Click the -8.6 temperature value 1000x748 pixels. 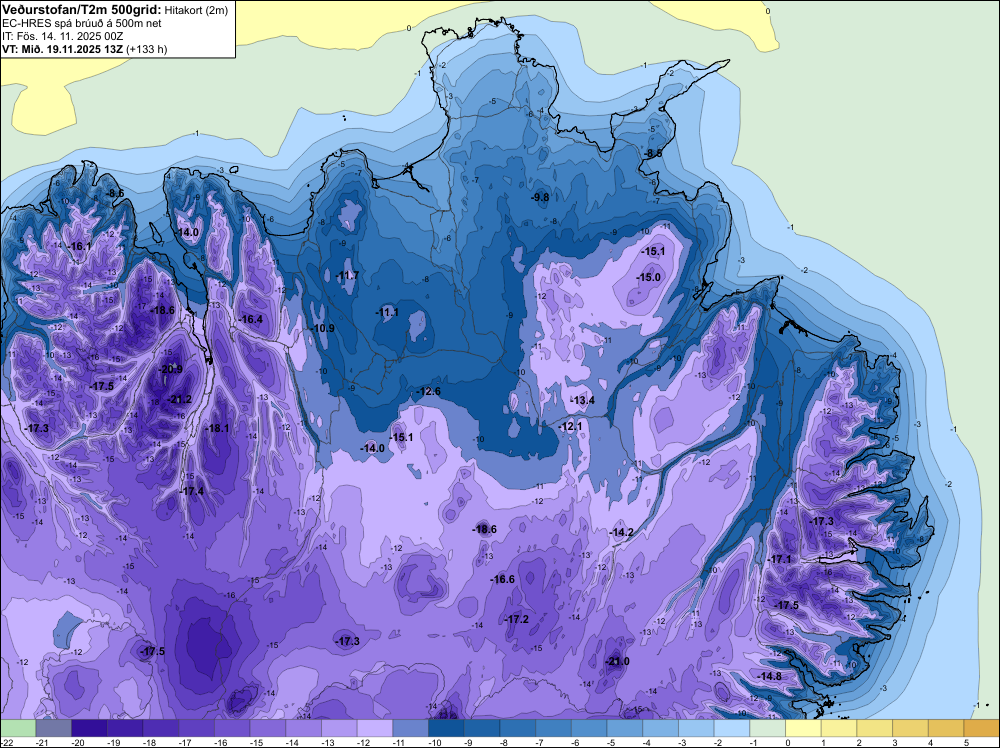[114, 193]
